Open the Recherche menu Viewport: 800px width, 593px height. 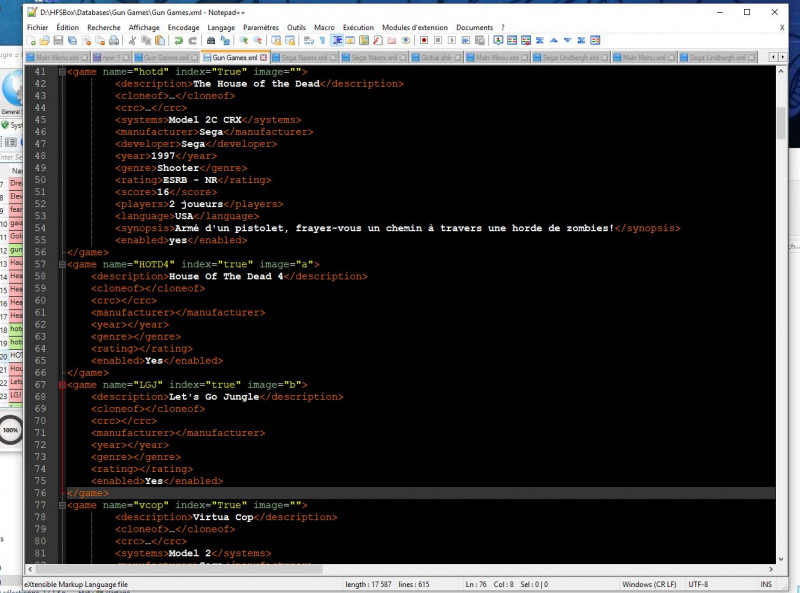click(x=104, y=28)
